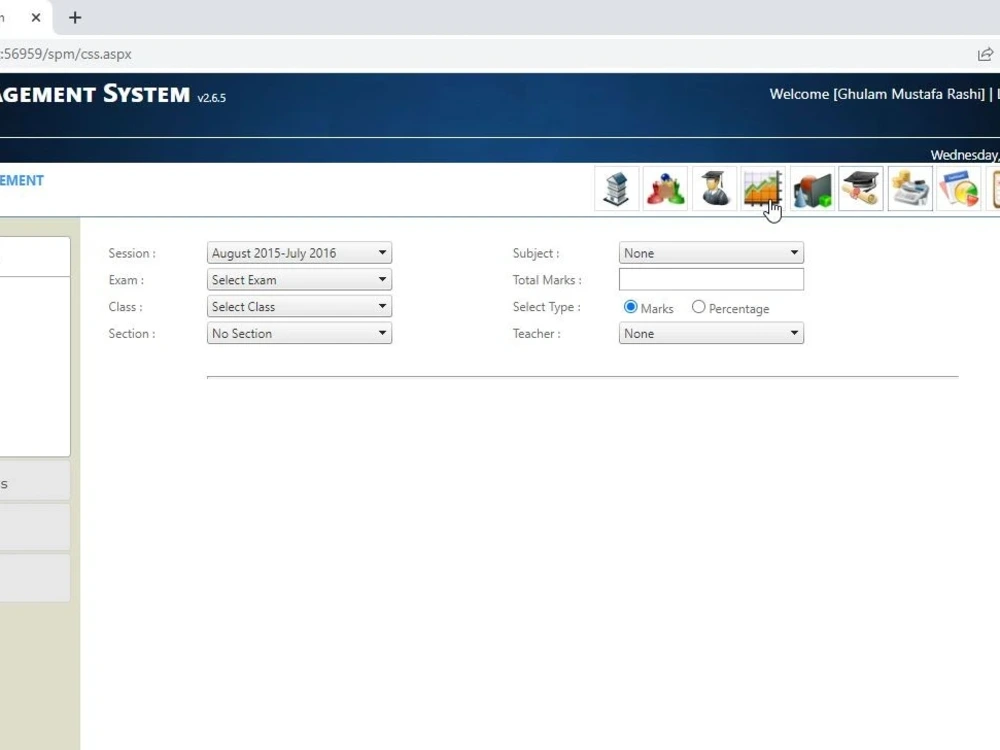Click the browser address bar URL
This screenshot has width=1000, height=750.
[x=66, y=54]
